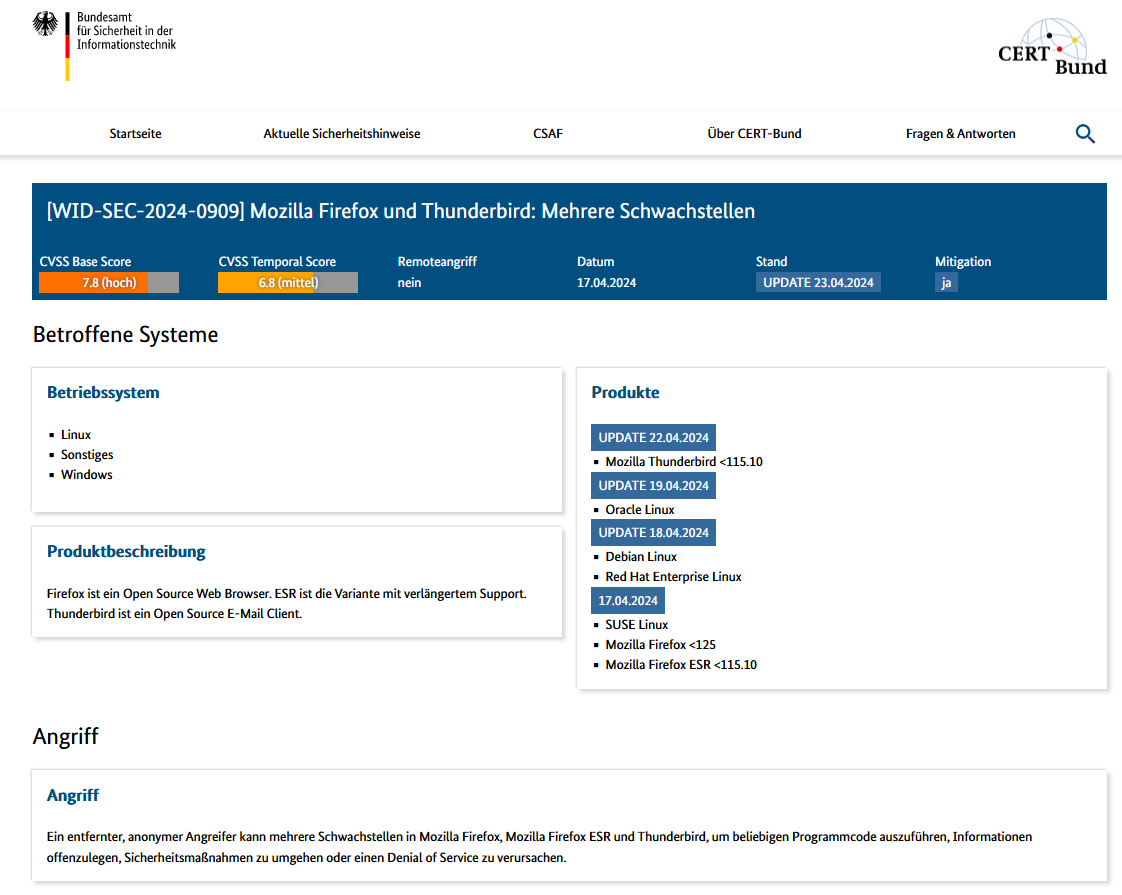Click the 'Mitigation' label
Image resolution: width=1122 pixels, height=895 pixels.
tap(963, 262)
